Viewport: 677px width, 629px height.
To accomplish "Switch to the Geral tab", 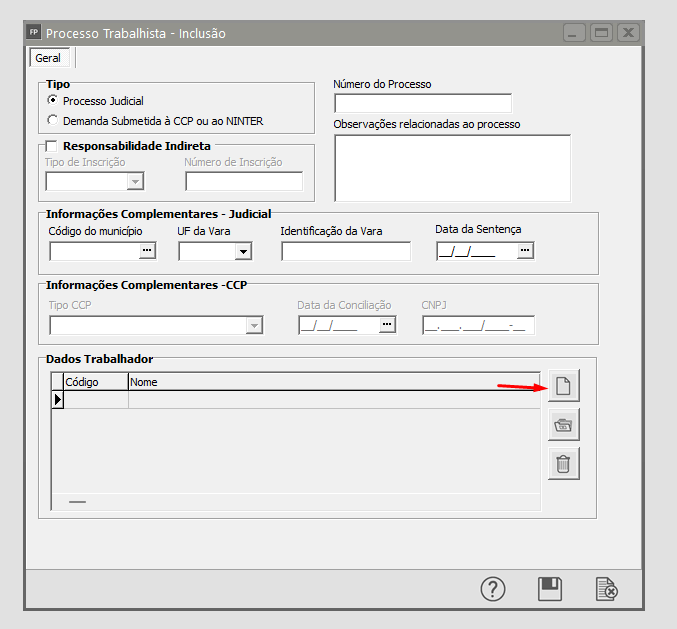I will pyautogui.click(x=48, y=58).
